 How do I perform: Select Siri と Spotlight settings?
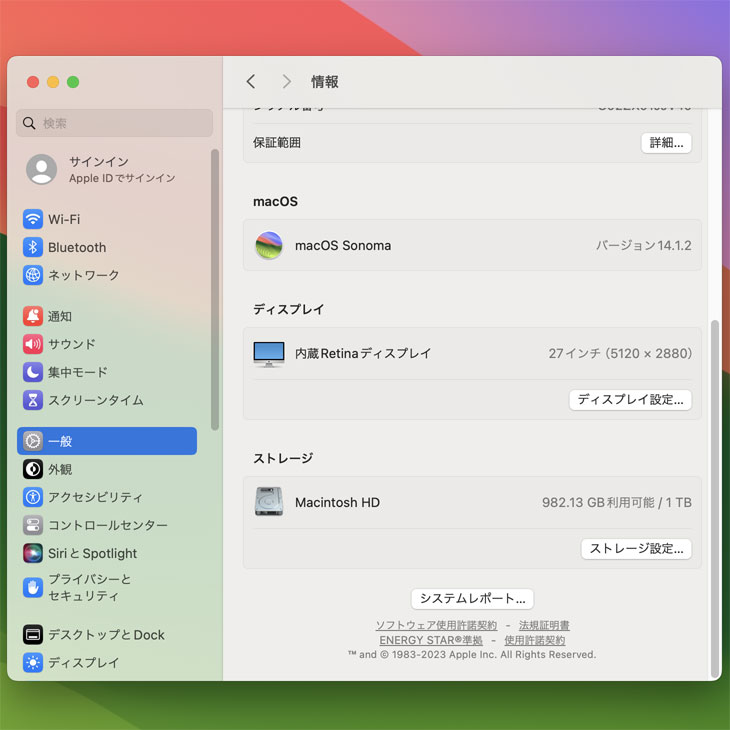click(92, 553)
